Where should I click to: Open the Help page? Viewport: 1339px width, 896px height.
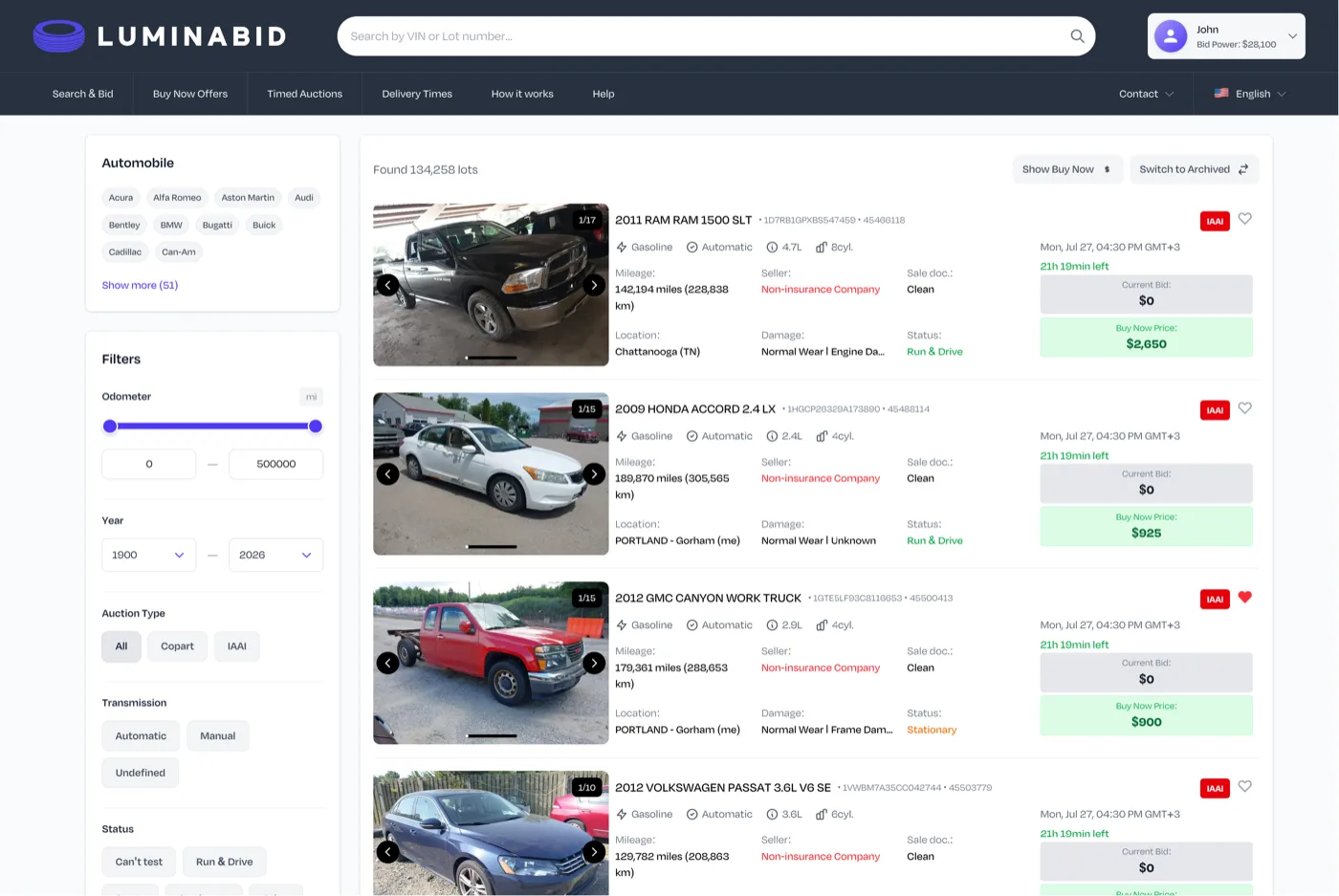click(x=604, y=94)
